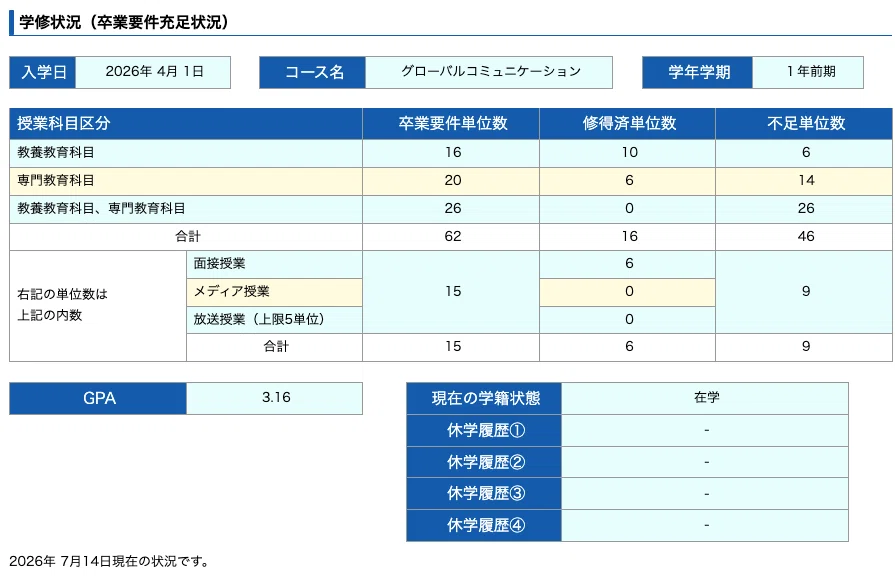895x577 pixels.
Task: Click the lower 合計 label in the row with 15
Action: coord(275,347)
